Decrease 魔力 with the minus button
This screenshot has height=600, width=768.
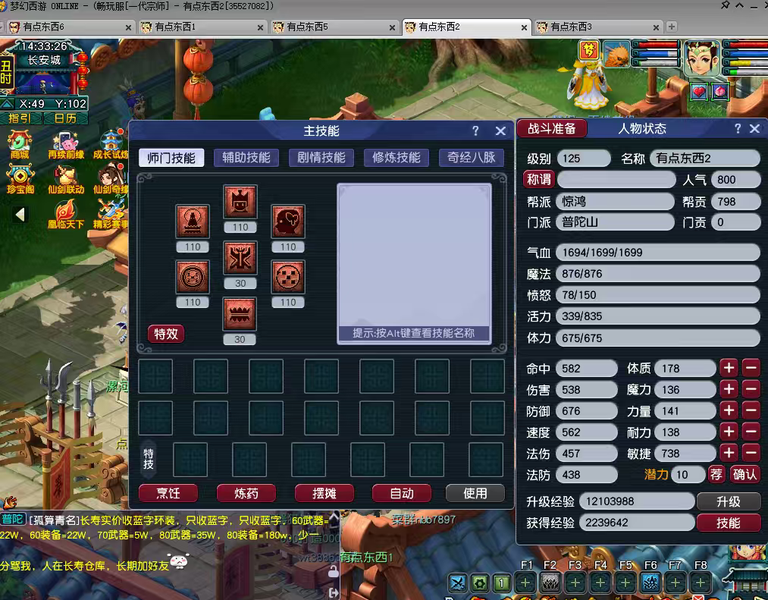(751, 389)
